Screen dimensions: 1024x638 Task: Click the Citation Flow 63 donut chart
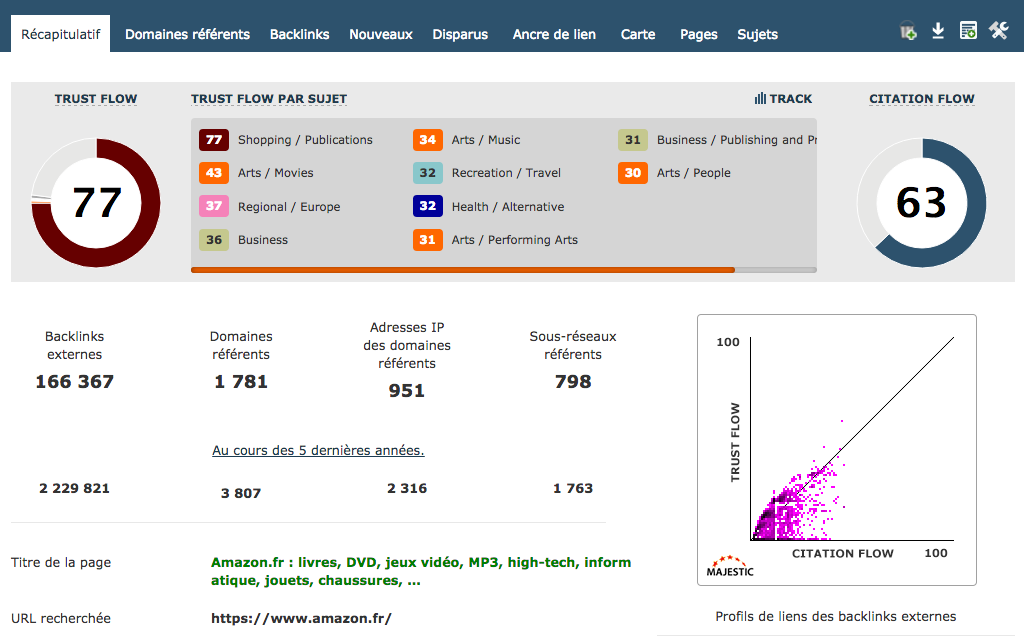click(x=921, y=202)
